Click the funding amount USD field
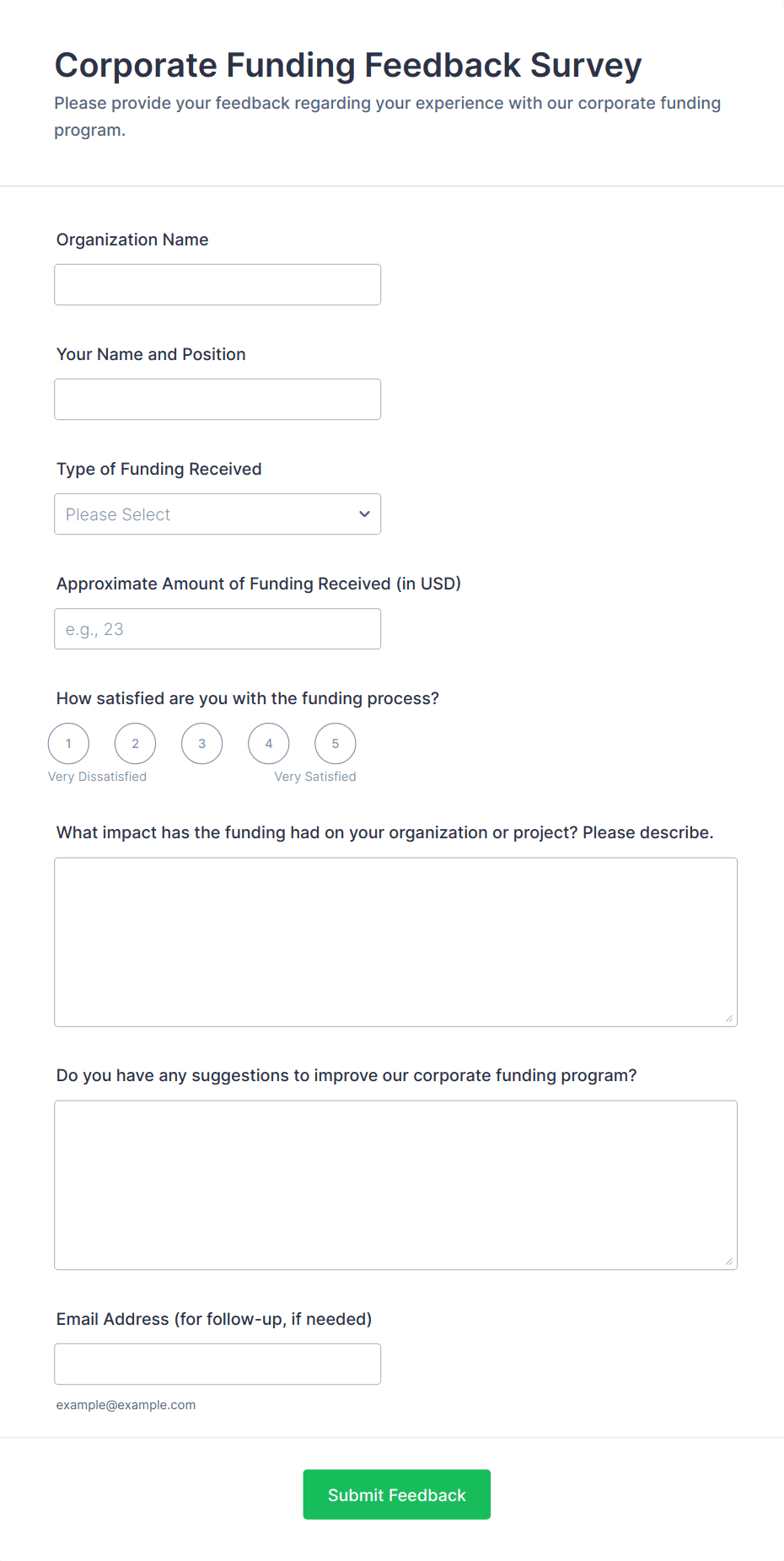Viewport: 784px width, 1561px height. 217,629
